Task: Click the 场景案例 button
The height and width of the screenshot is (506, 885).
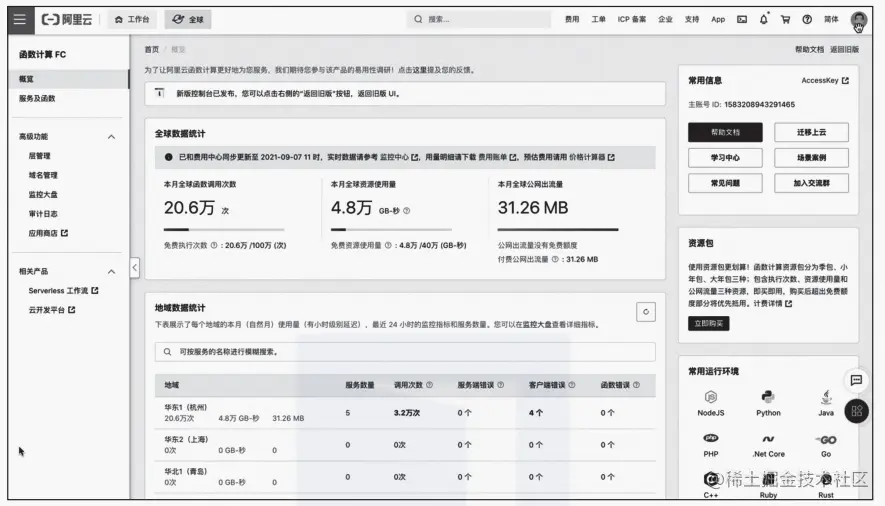Action: coord(811,157)
